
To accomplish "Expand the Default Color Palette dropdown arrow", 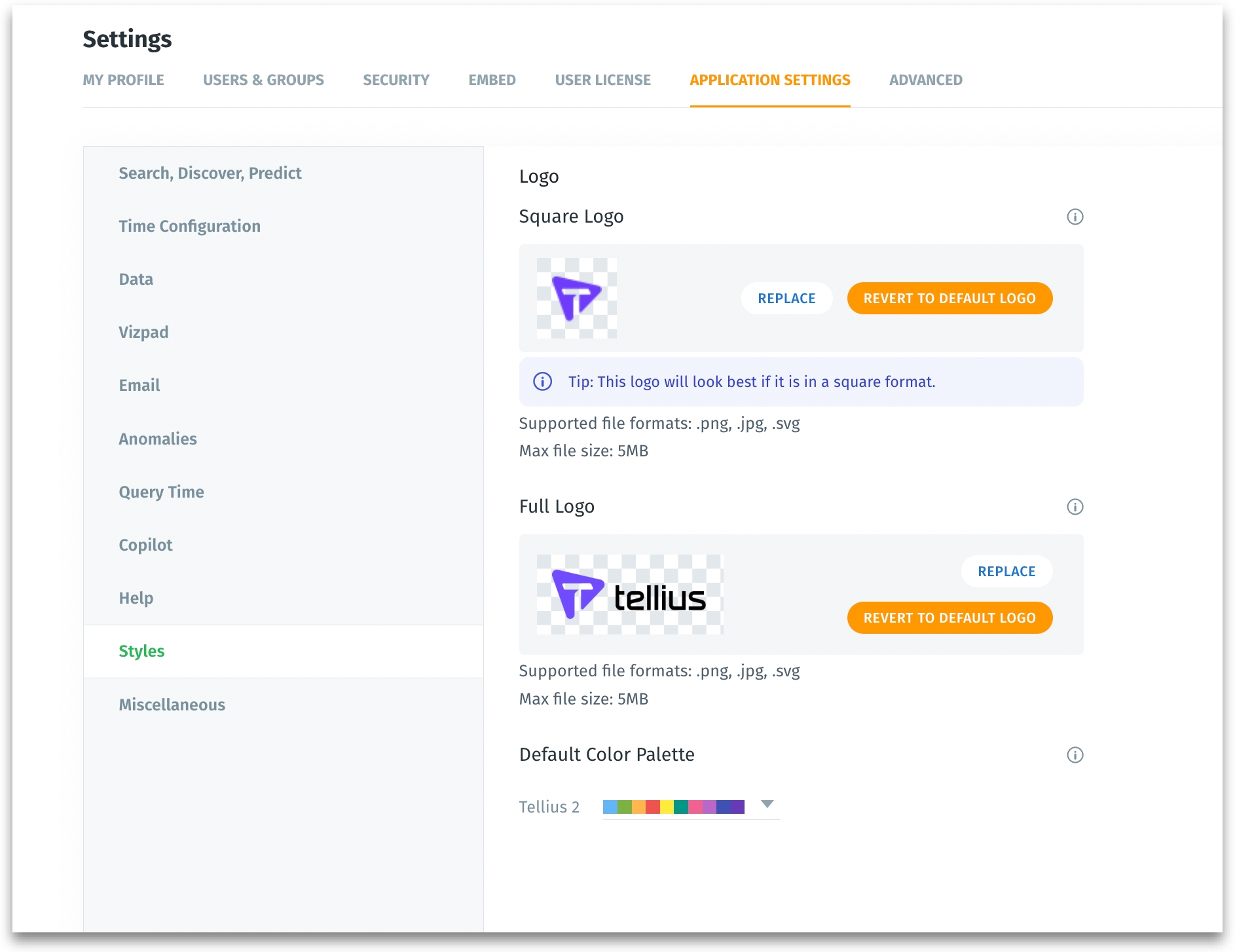I will tap(767, 804).
